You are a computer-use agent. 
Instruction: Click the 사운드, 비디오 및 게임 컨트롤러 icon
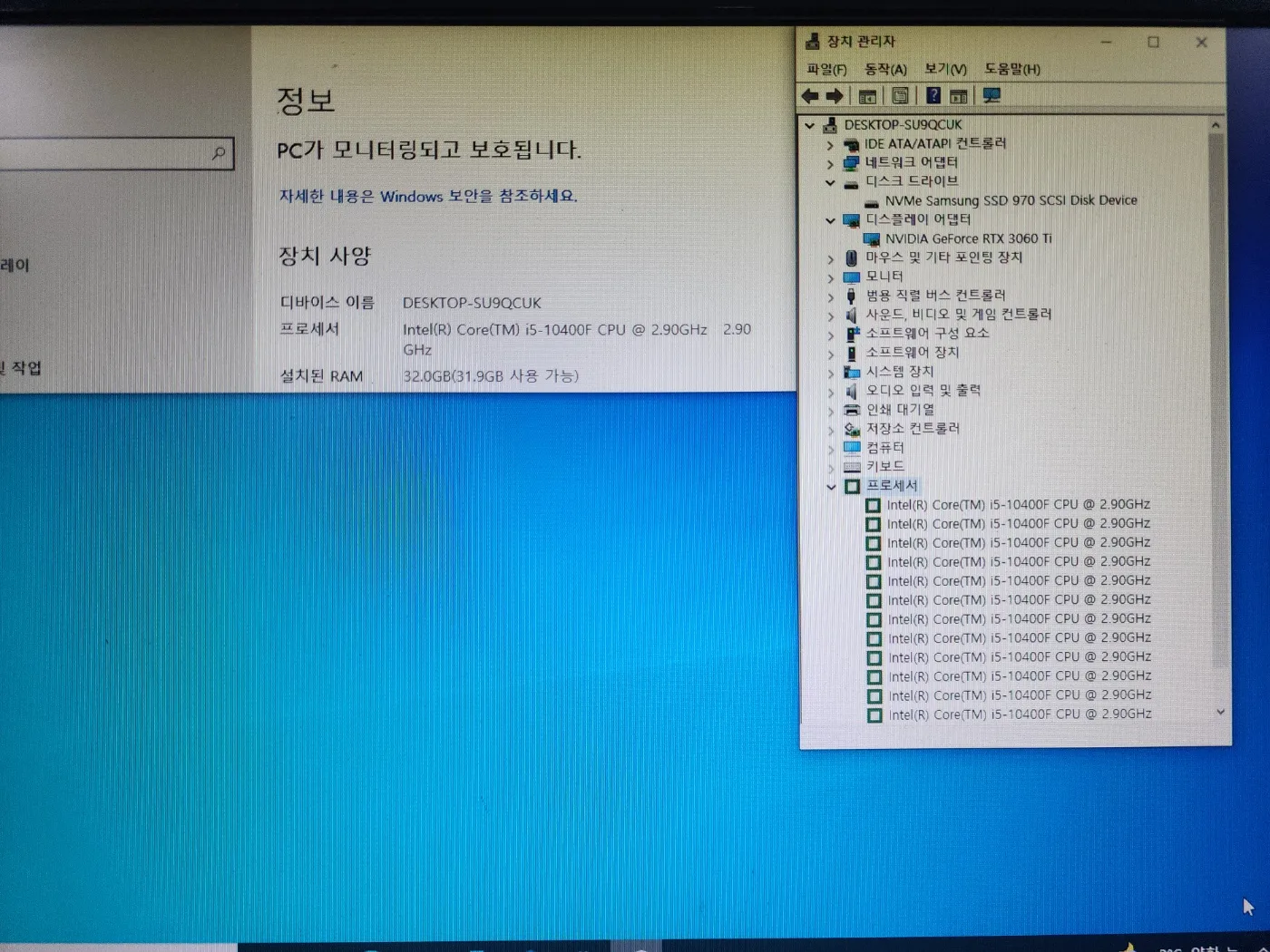coord(851,316)
